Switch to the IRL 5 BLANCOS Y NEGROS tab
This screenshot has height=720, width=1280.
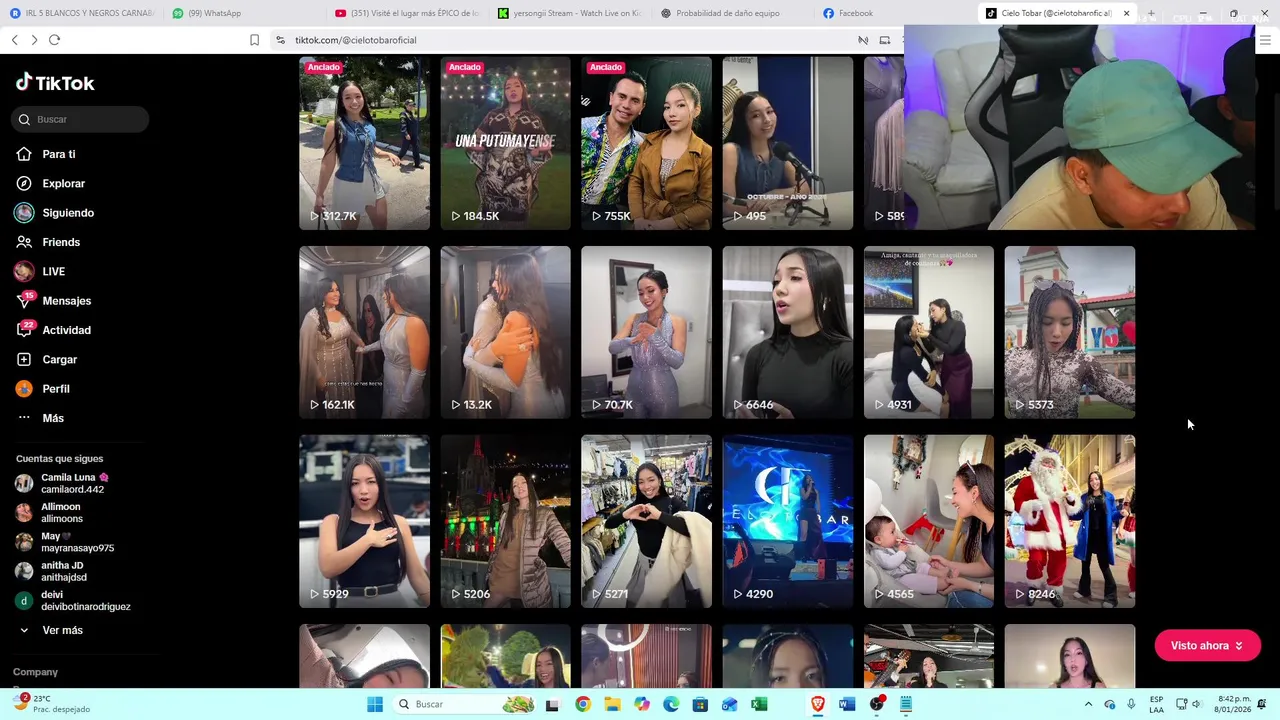pyautogui.click(x=82, y=13)
